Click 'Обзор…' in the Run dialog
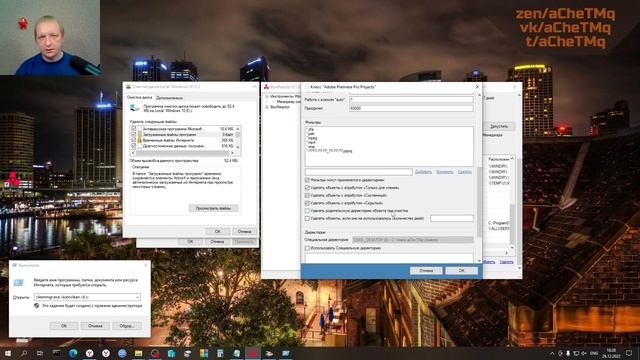The height and width of the screenshot is (360, 640). [x=127, y=326]
